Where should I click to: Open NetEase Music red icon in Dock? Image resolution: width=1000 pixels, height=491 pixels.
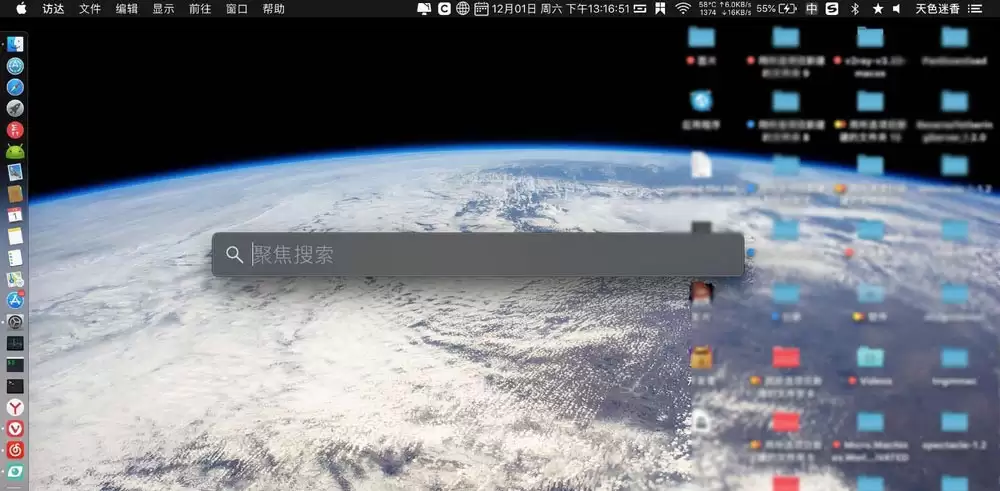coord(15,450)
